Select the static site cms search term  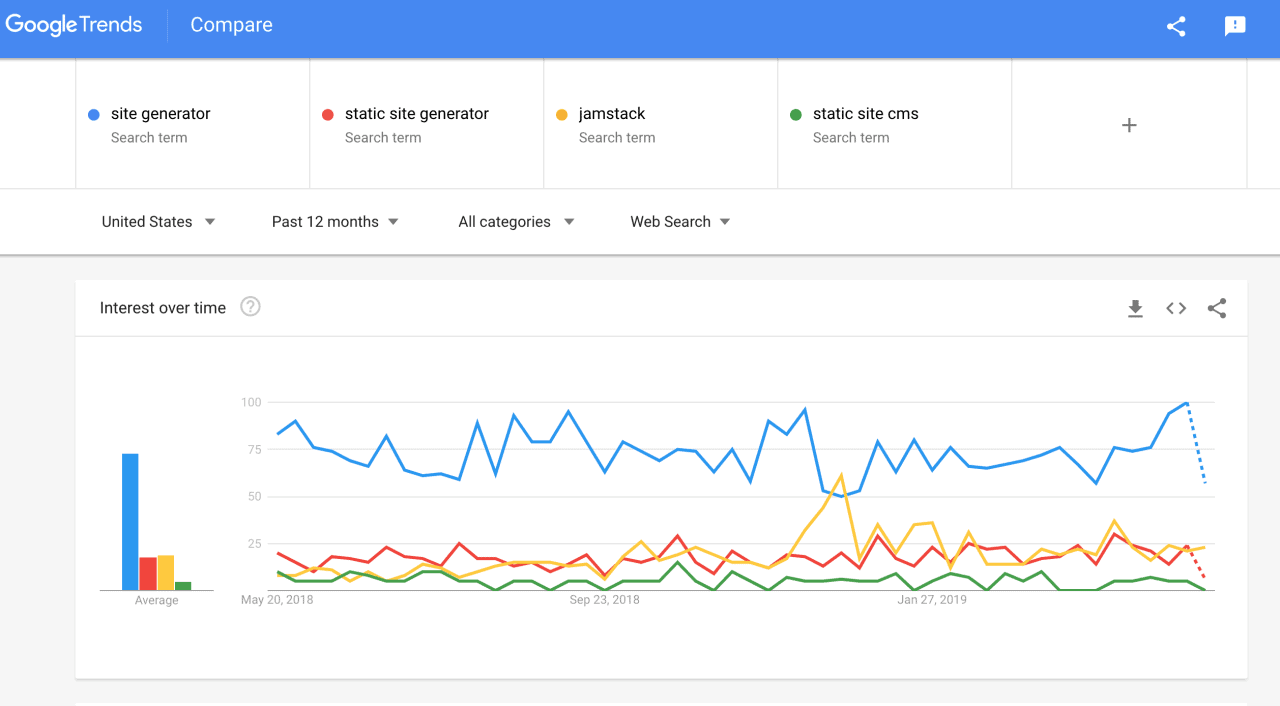[x=895, y=124]
